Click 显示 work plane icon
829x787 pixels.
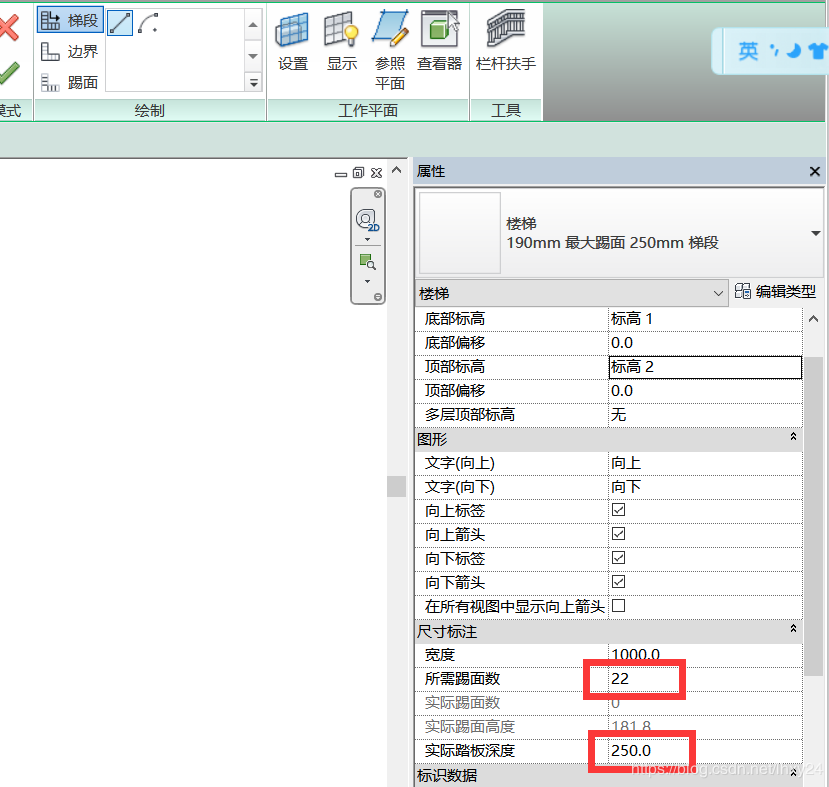coord(342,42)
